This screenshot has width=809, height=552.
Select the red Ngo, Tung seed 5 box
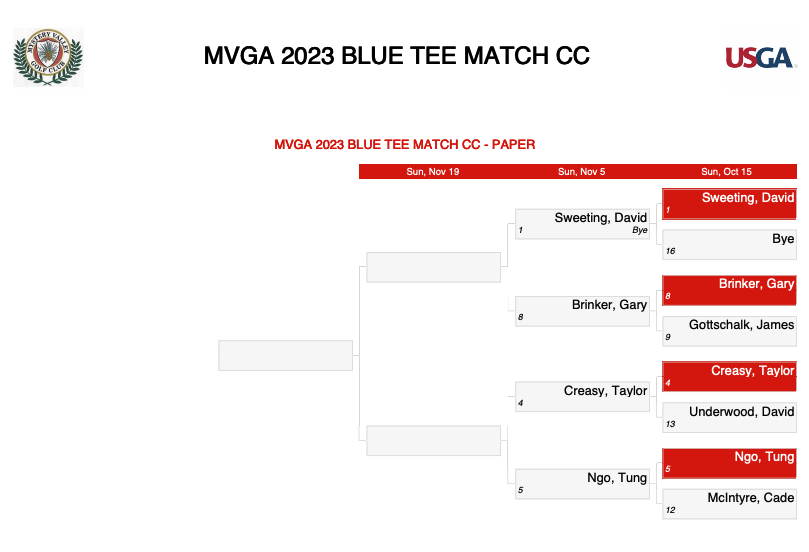pos(729,463)
